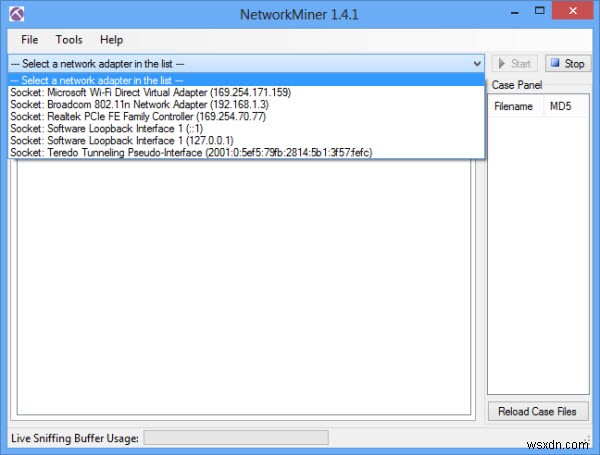
Task: Click the NetworkMiner app icon in title bar
Action: pos(16,14)
